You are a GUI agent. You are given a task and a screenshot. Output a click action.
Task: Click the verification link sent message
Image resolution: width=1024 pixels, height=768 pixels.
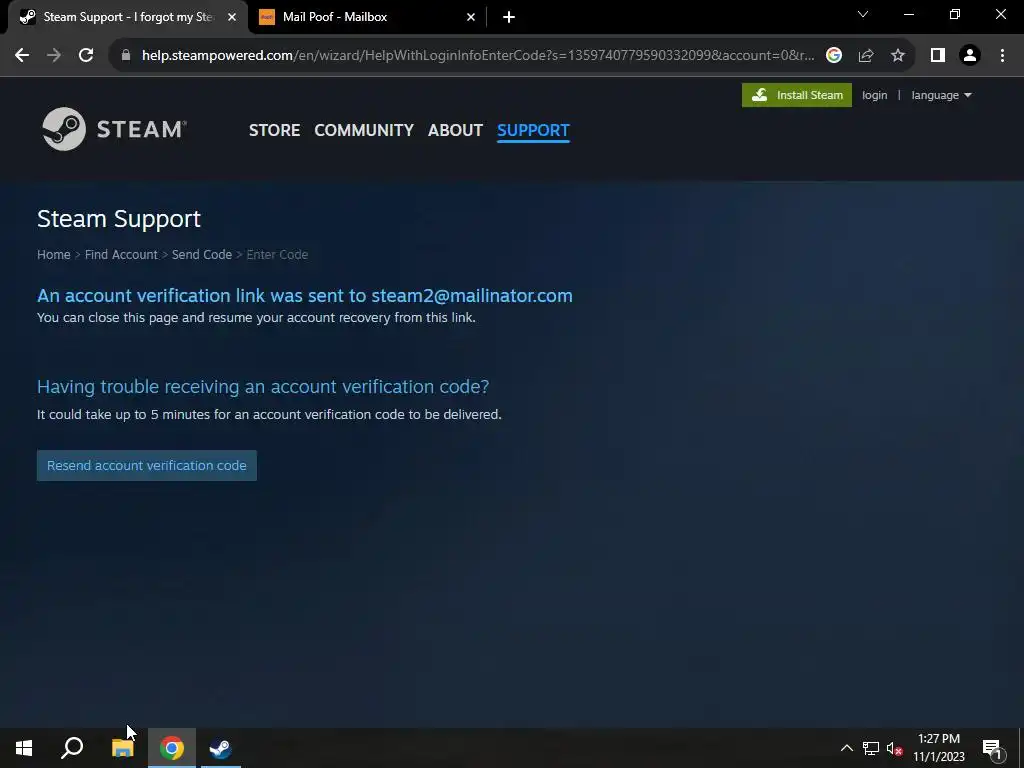304,296
